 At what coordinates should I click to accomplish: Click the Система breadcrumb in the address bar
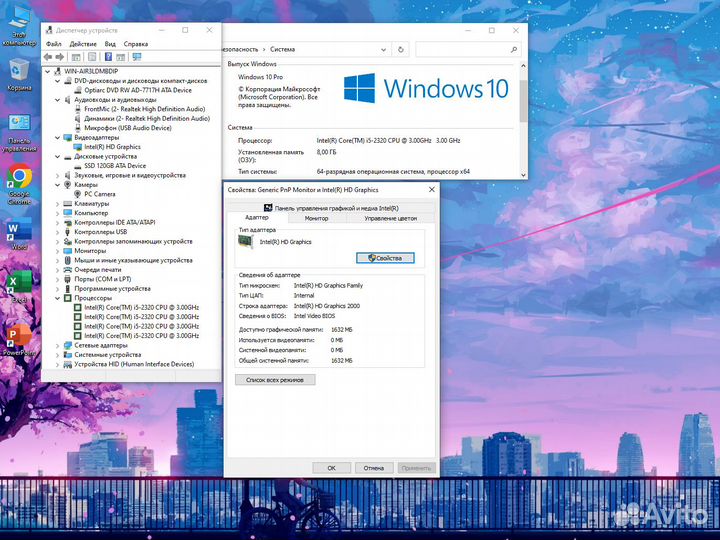(282, 50)
